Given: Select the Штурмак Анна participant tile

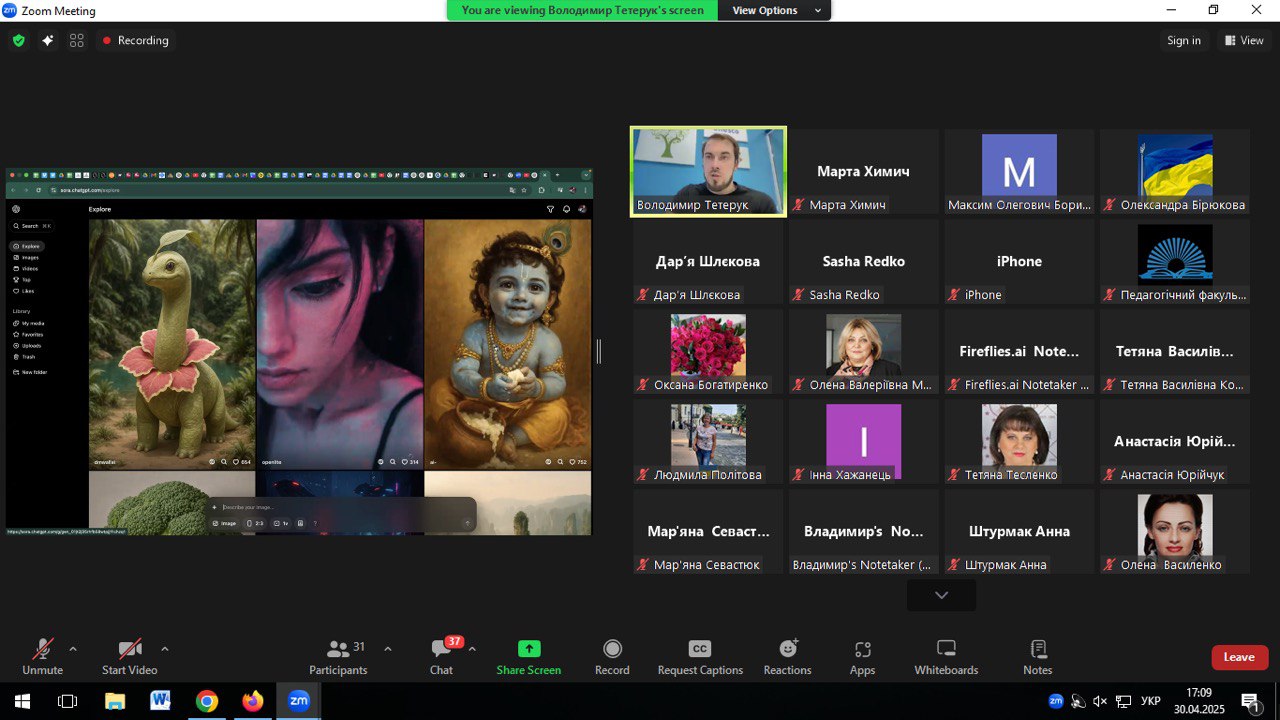Looking at the screenshot, I should (x=1019, y=532).
